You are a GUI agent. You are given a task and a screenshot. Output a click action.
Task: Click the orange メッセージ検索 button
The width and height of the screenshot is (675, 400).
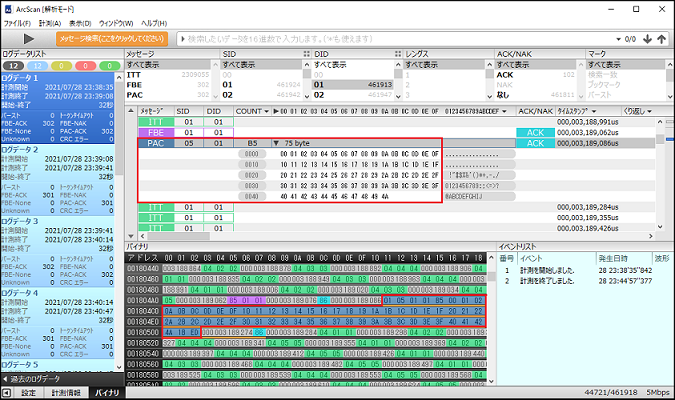click(x=111, y=39)
